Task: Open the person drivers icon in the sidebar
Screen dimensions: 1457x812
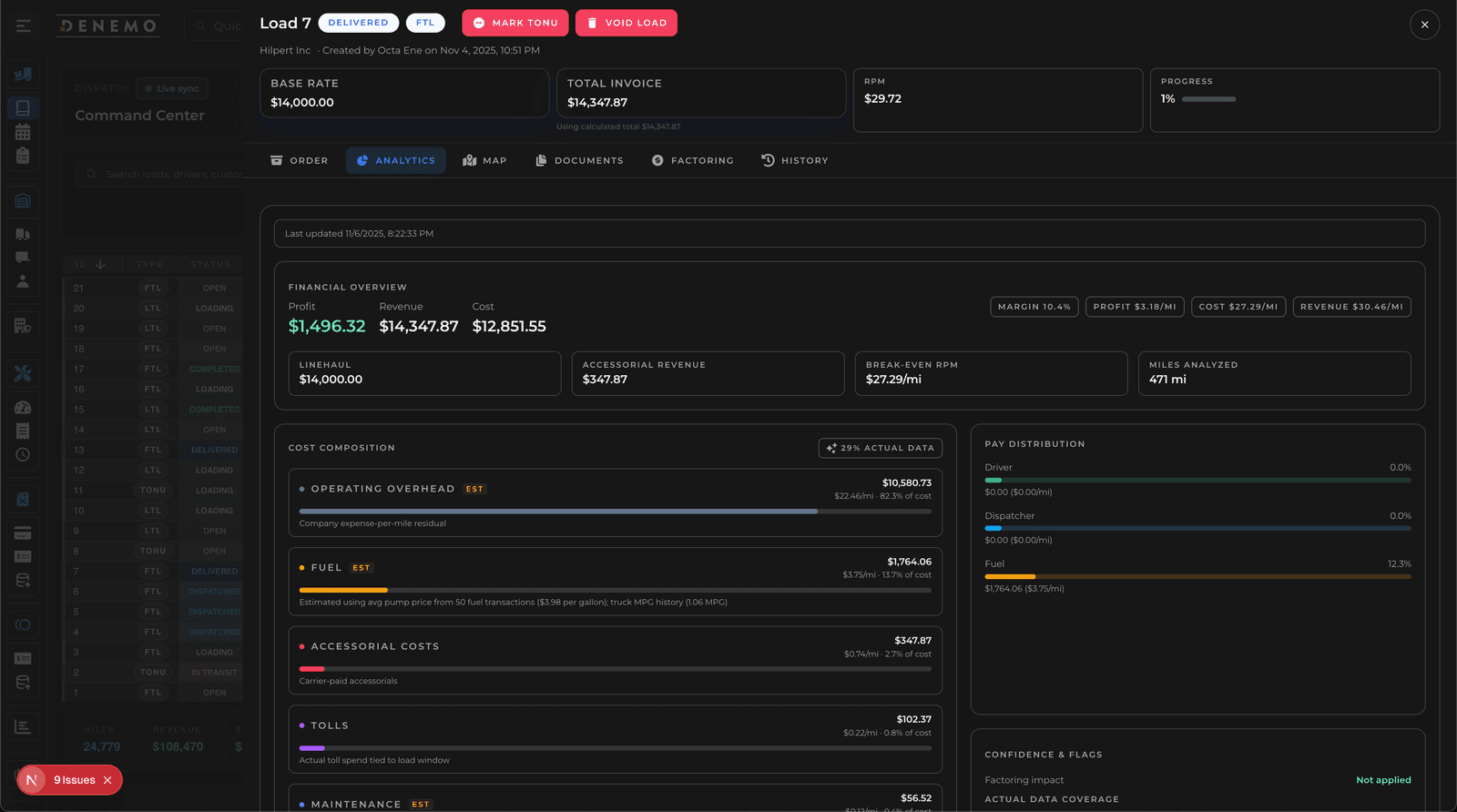Action: tap(23, 281)
